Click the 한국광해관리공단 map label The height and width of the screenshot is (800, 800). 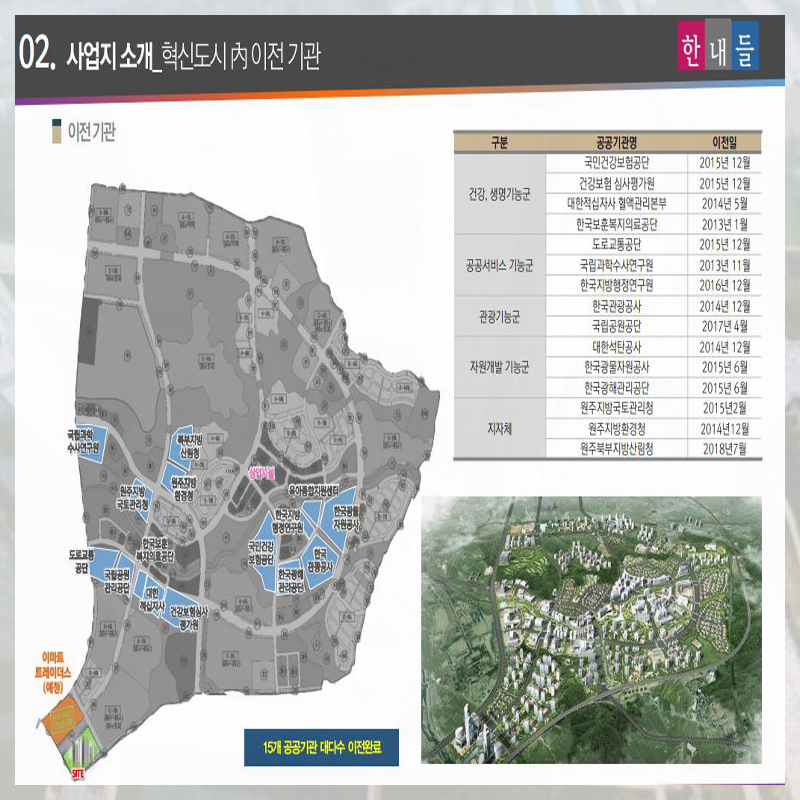coord(291,581)
